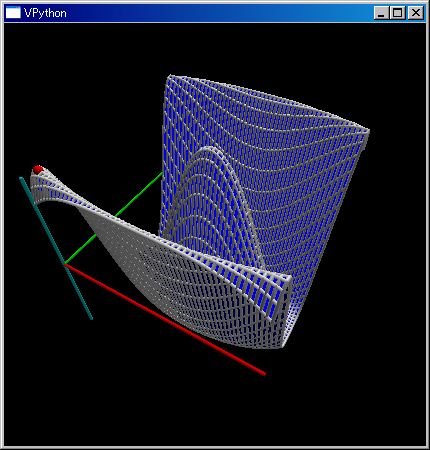Viewport: 430px width, 450px height.
Task: Click the top-left corner of the blue mesh
Action: coord(170,77)
